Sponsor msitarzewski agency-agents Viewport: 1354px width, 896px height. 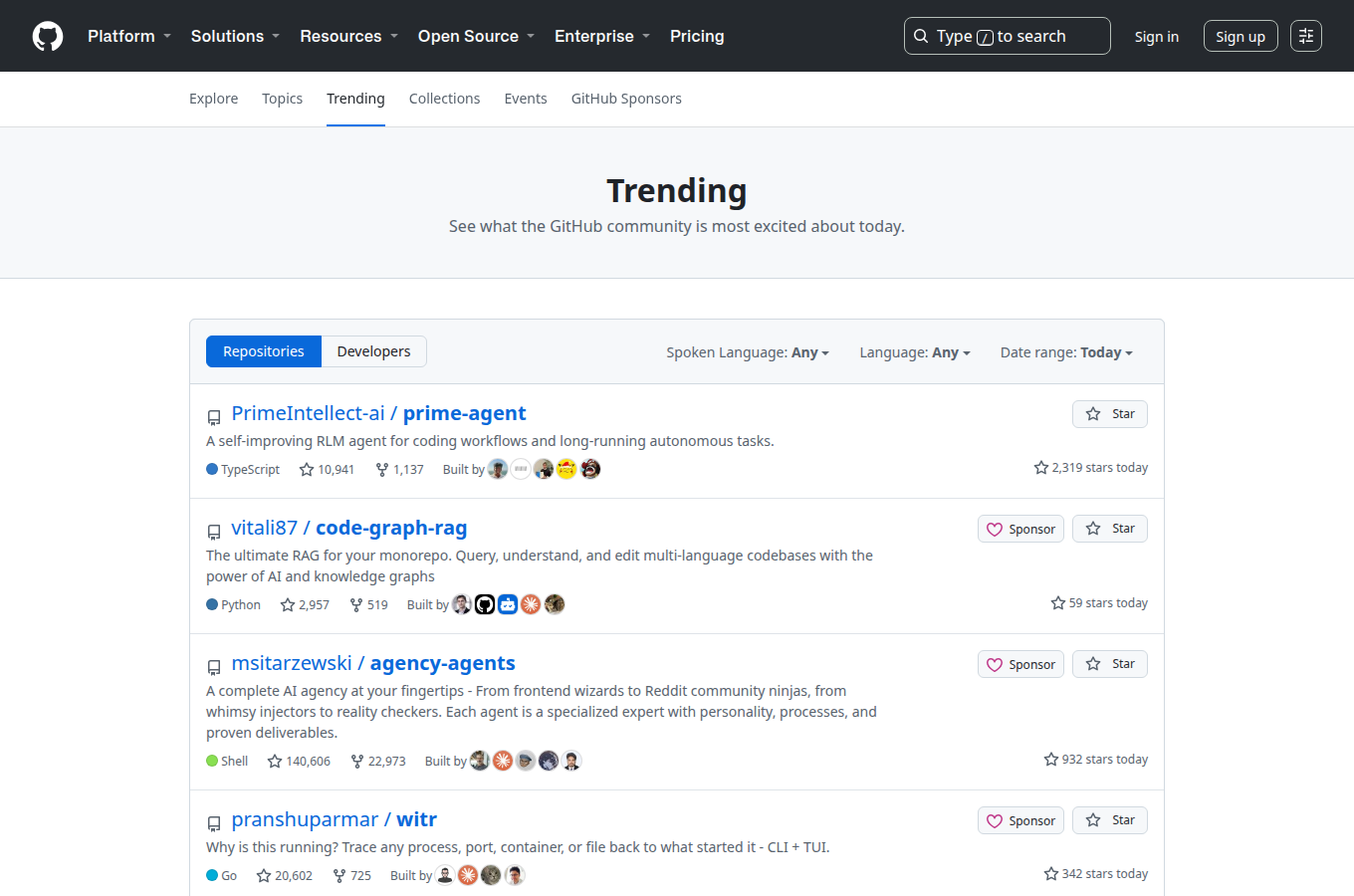[1020, 664]
